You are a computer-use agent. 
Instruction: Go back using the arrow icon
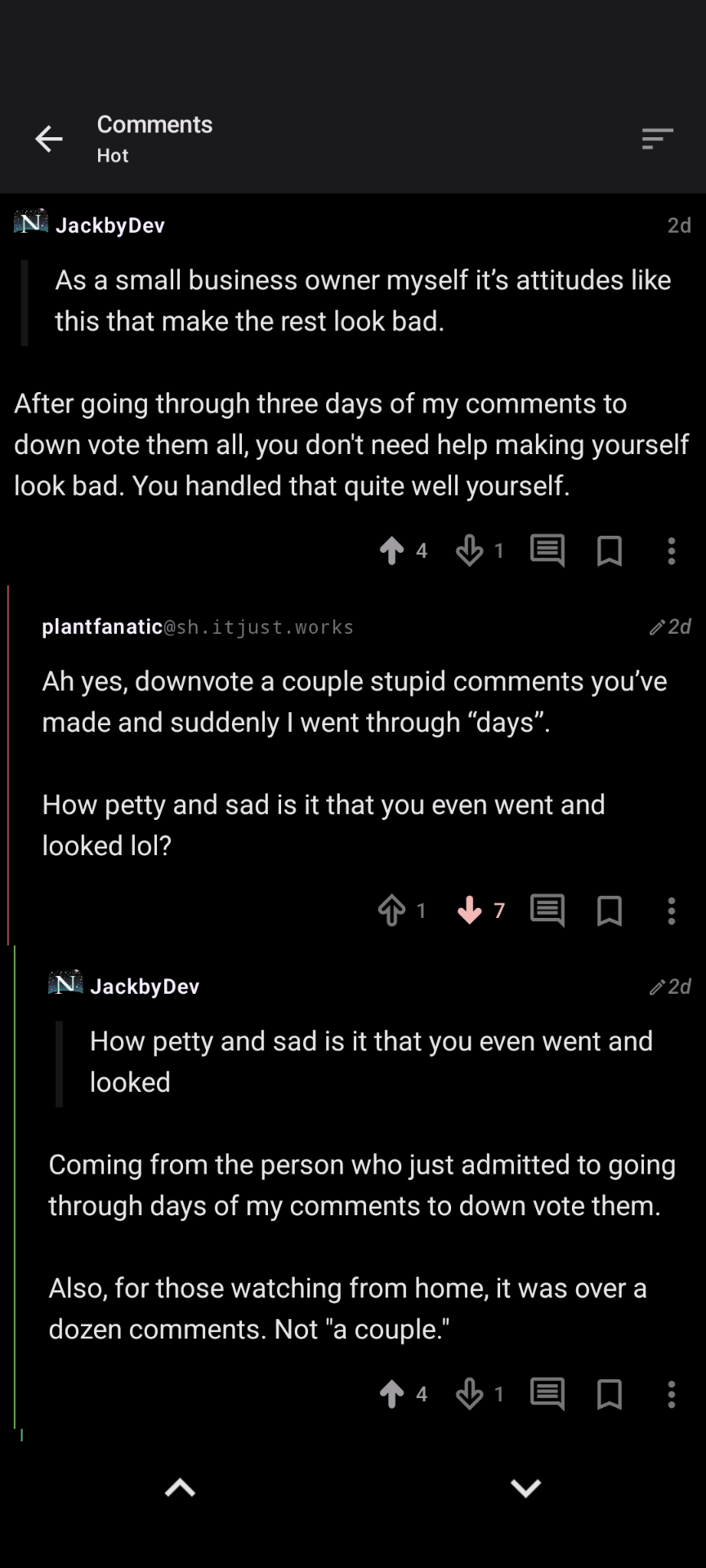pos(49,139)
